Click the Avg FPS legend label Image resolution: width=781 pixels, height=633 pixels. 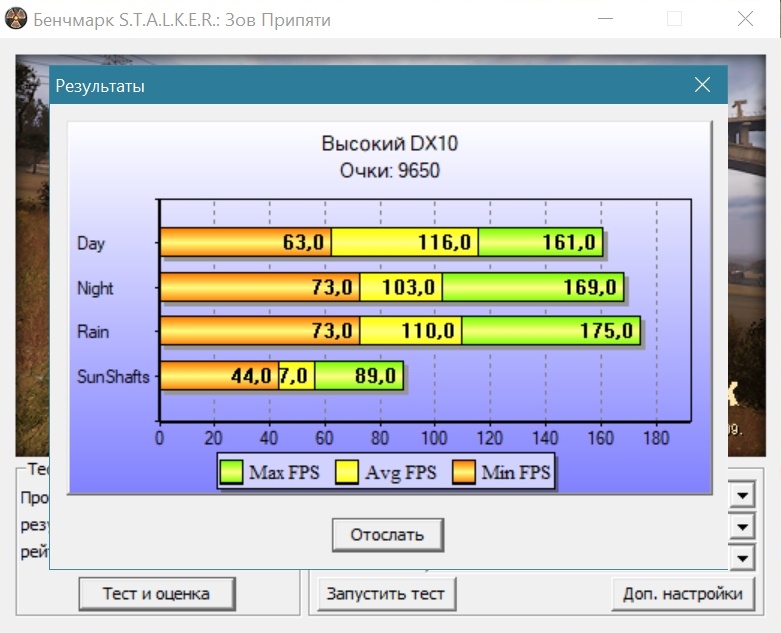(400, 472)
